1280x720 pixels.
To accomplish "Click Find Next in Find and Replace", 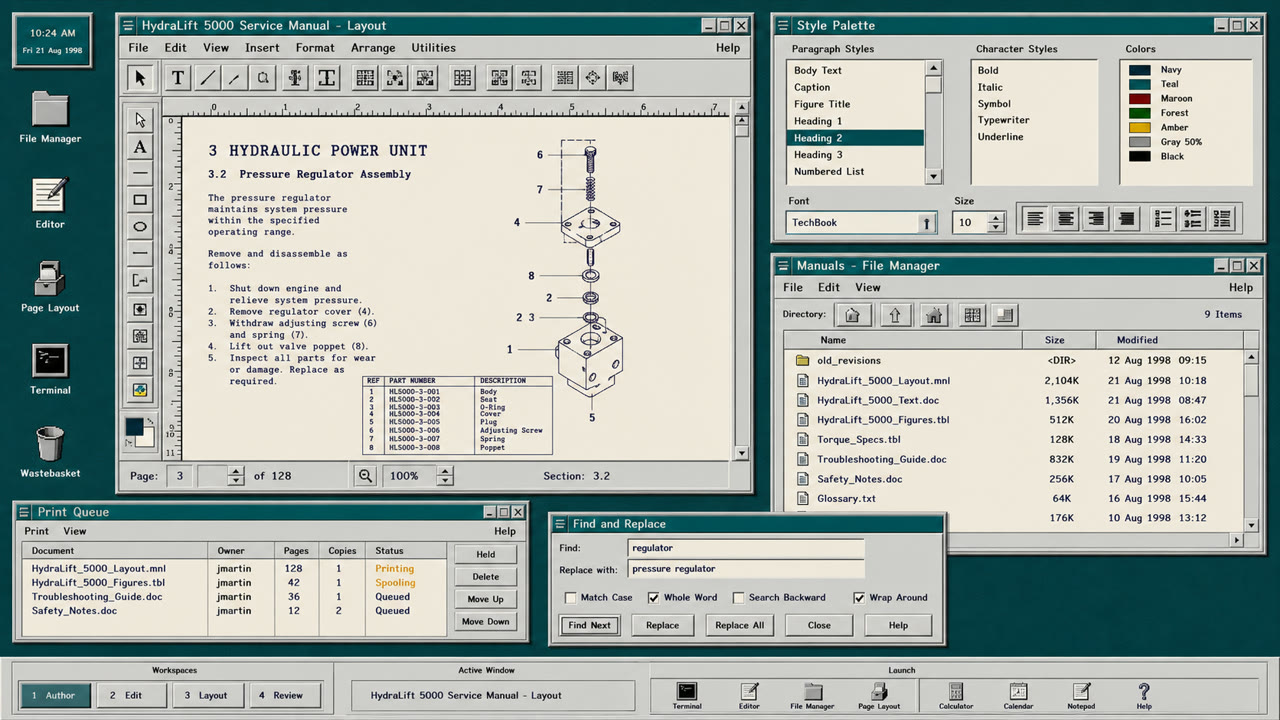I will pyautogui.click(x=590, y=625).
